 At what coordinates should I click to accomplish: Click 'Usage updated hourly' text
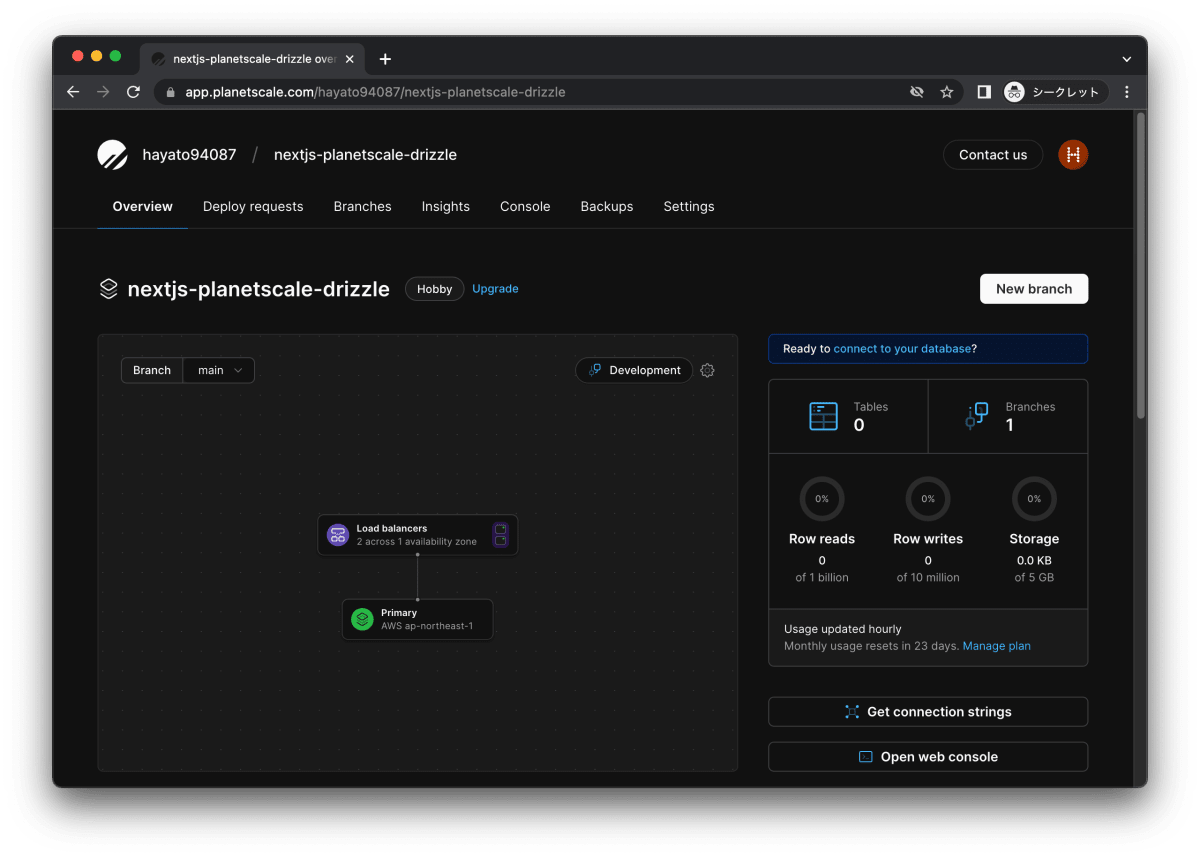point(843,629)
